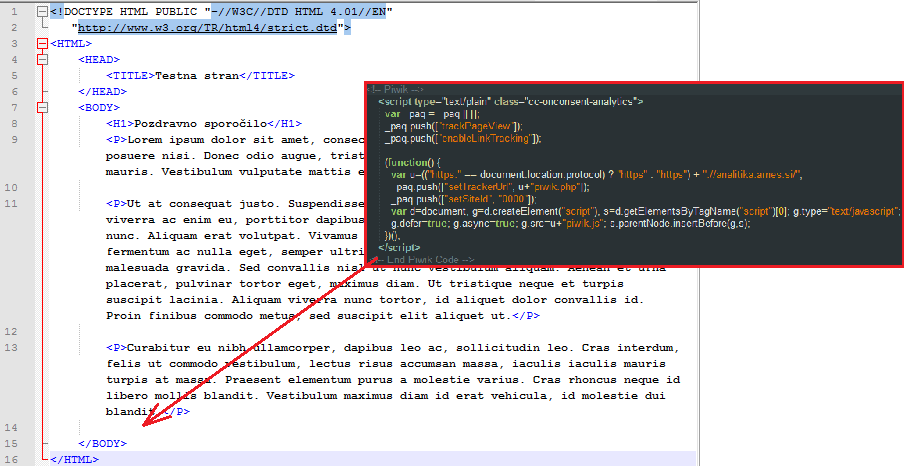Select line number 5 in the margin
Image resolution: width=904 pixels, height=468 pixels.
(x=14, y=76)
